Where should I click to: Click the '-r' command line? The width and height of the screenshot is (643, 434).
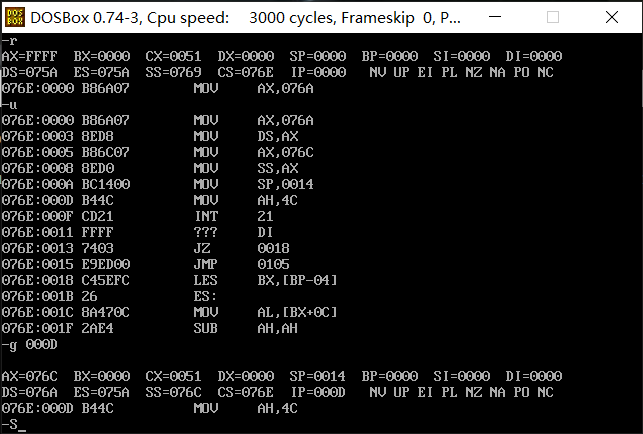[9, 41]
